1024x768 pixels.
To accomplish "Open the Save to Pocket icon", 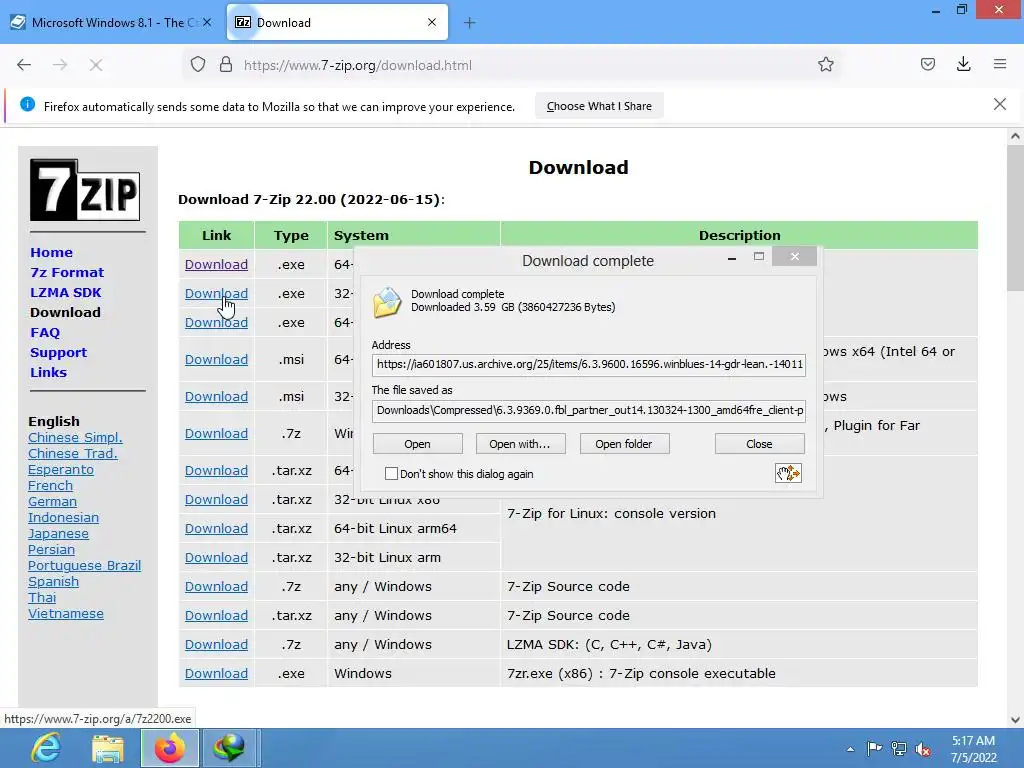I will (927, 64).
